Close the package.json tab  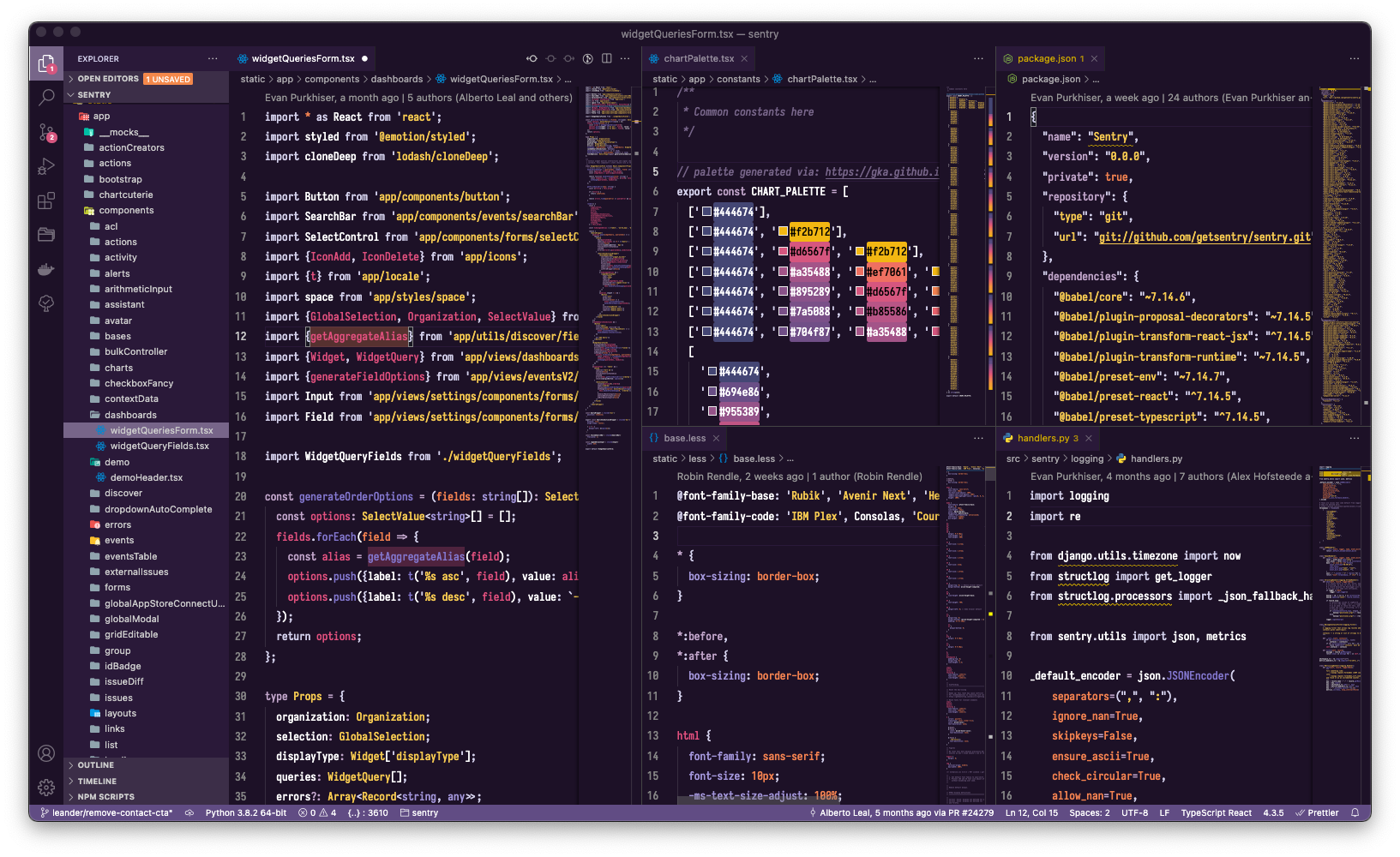tap(1094, 58)
